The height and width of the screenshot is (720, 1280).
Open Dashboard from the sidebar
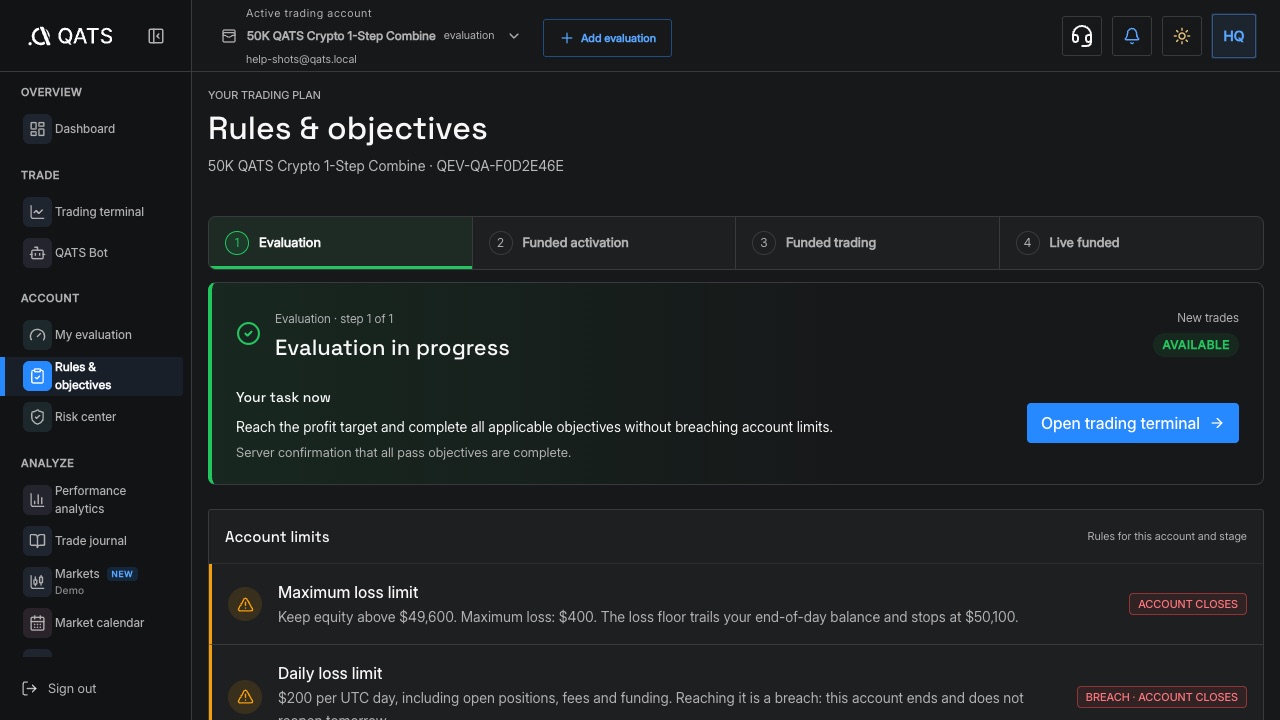point(102,129)
